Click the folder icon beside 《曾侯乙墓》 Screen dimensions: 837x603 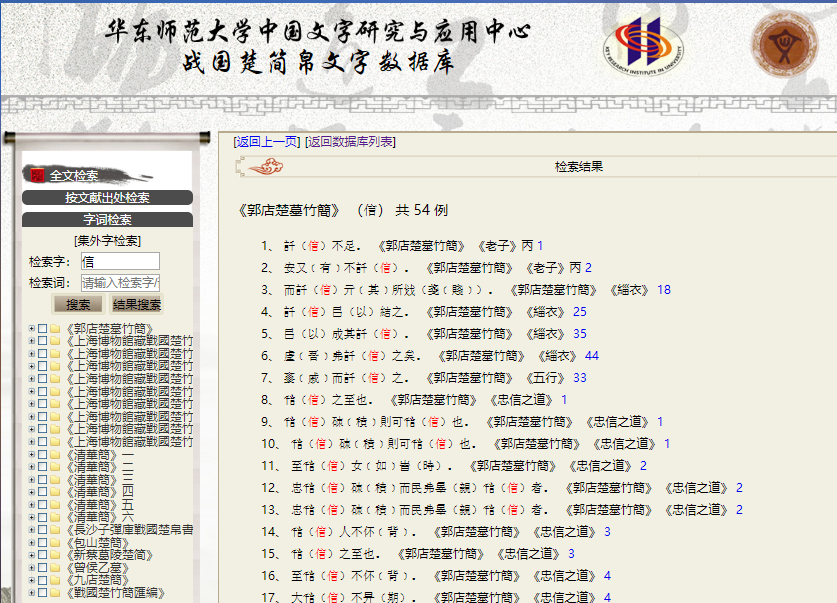click(x=55, y=568)
